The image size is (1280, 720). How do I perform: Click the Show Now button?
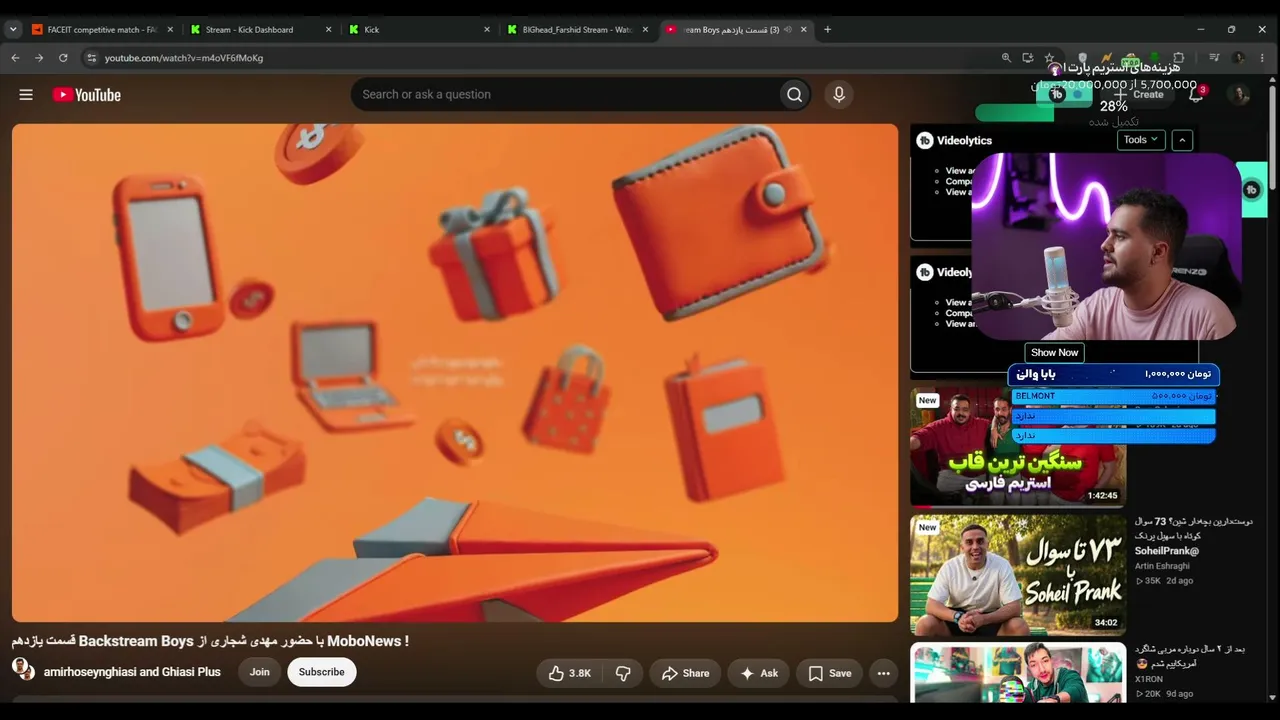pos(1055,352)
